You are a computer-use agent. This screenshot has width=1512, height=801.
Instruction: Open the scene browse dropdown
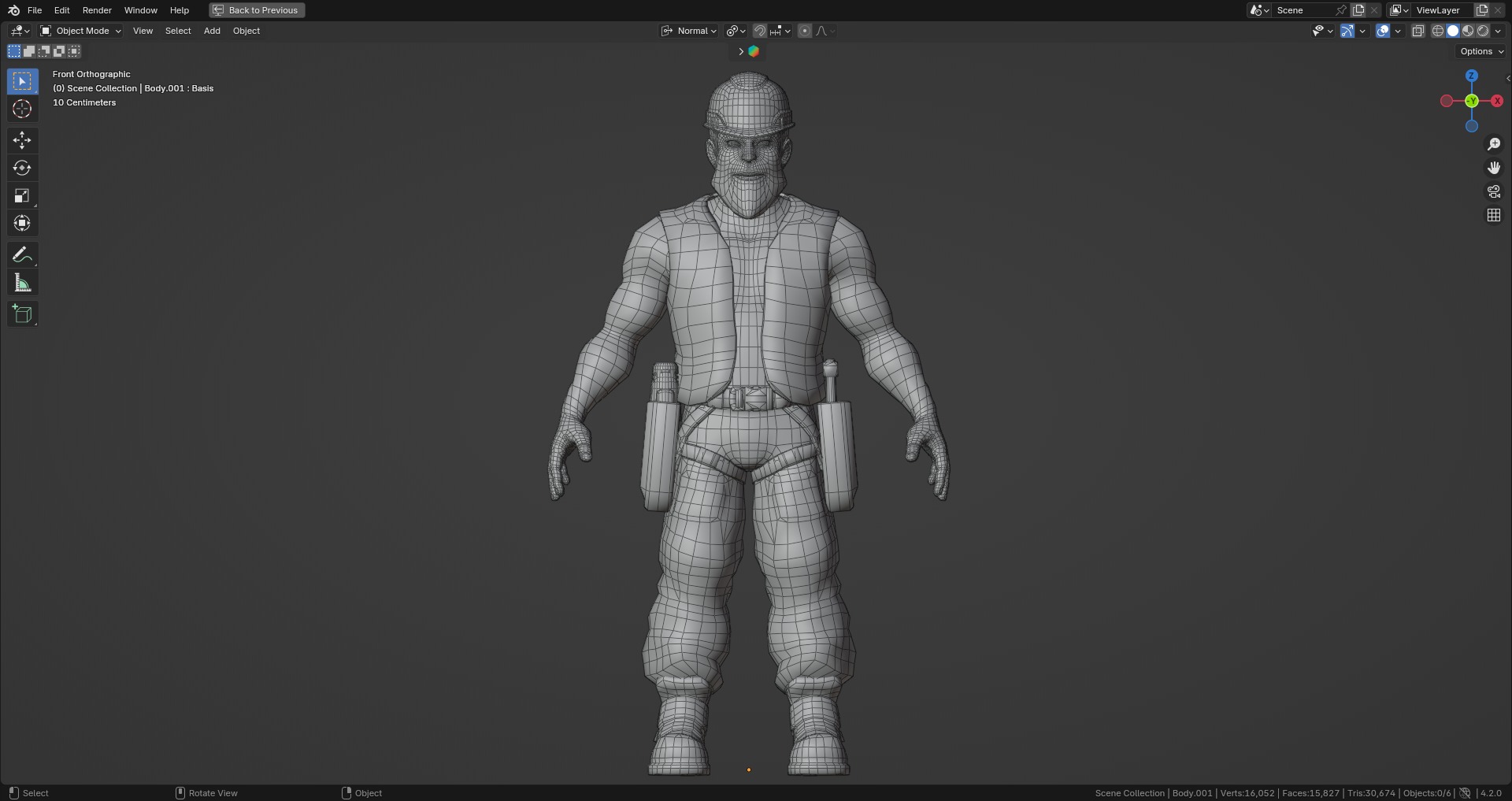point(1259,10)
